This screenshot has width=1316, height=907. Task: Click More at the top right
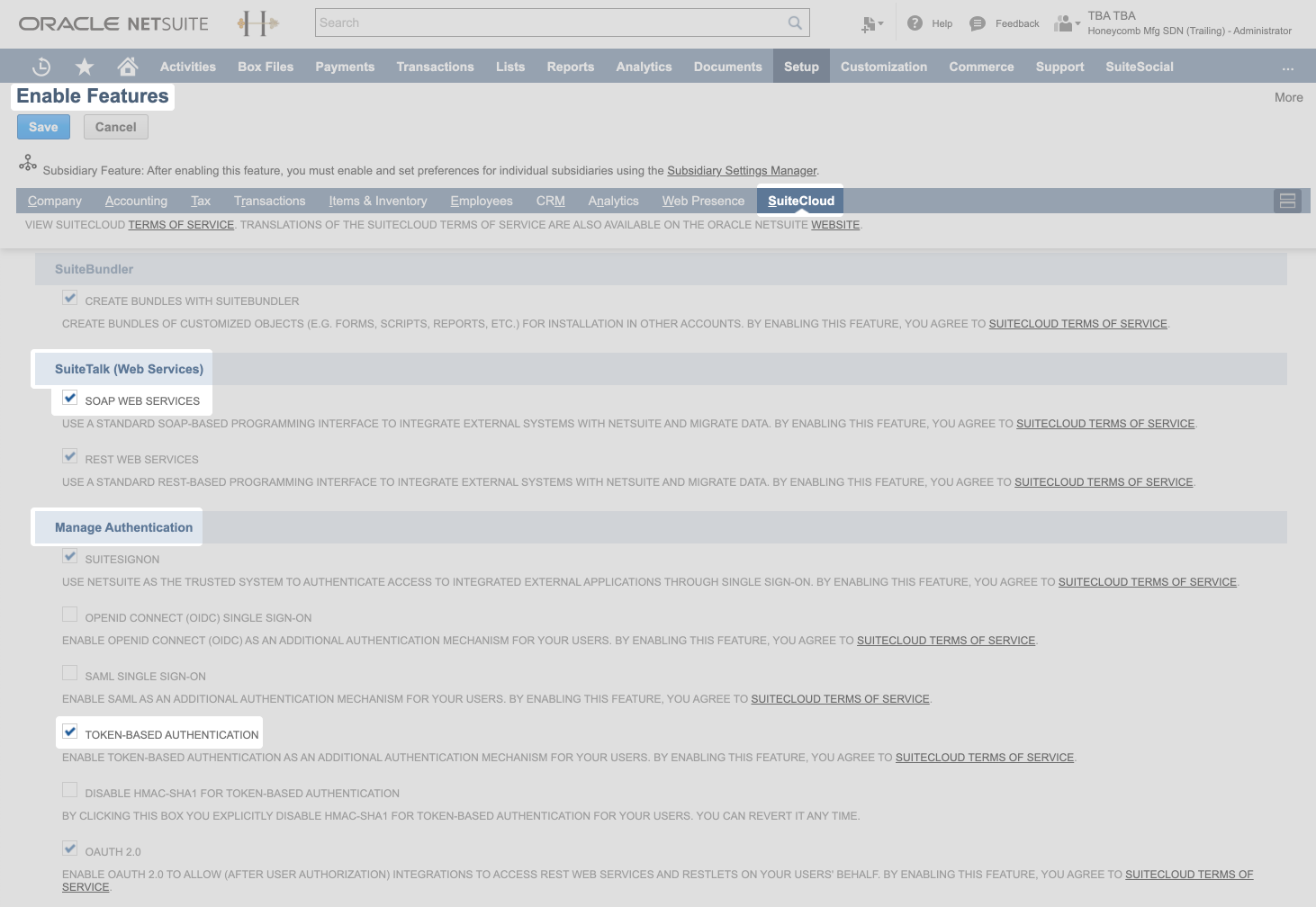tap(1288, 97)
